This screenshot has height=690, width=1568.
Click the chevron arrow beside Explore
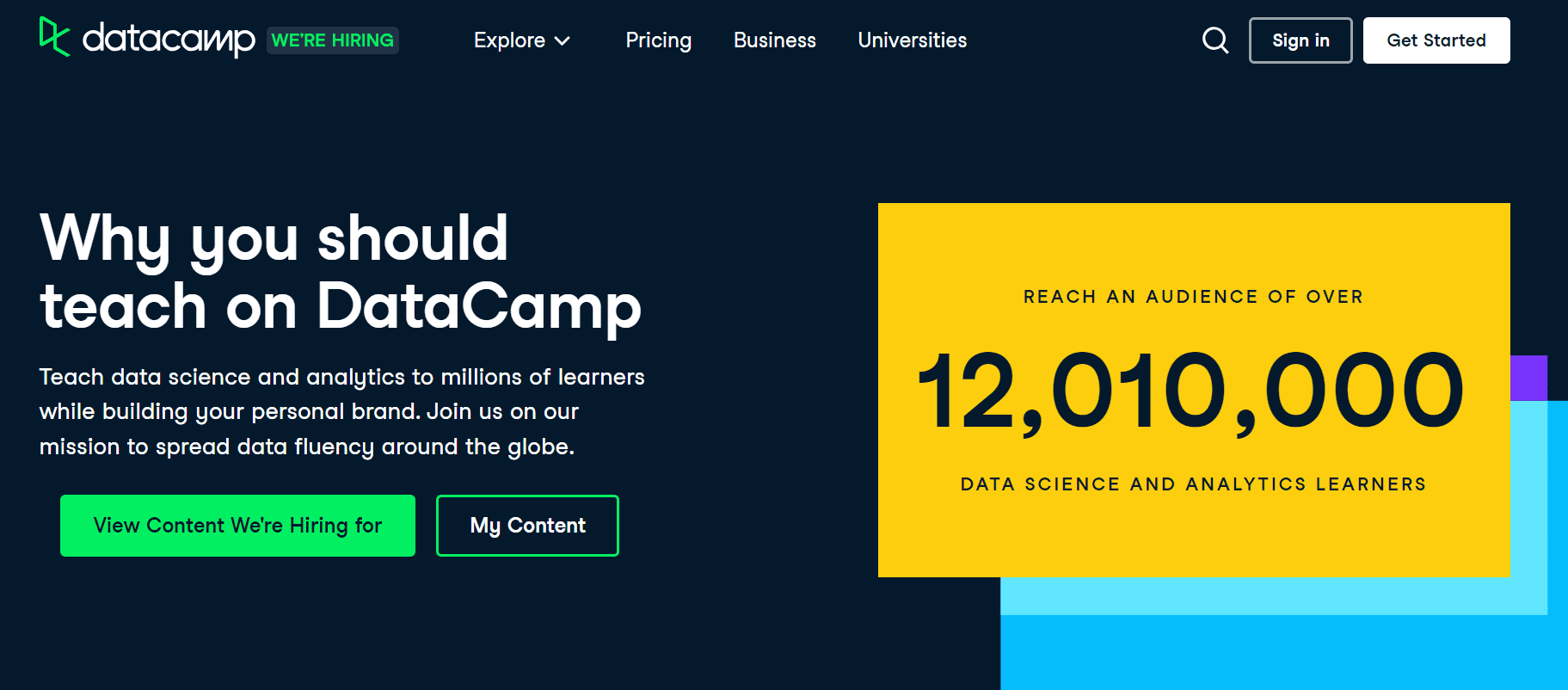(x=563, y=40)
